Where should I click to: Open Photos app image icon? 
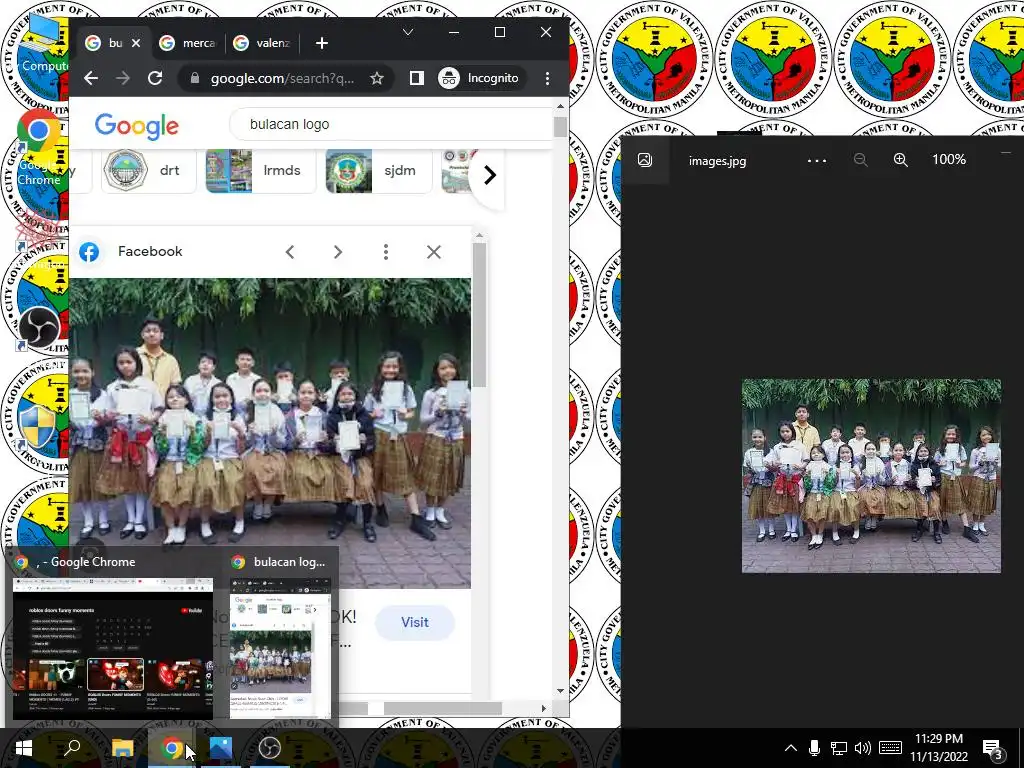tap(645, 160)
